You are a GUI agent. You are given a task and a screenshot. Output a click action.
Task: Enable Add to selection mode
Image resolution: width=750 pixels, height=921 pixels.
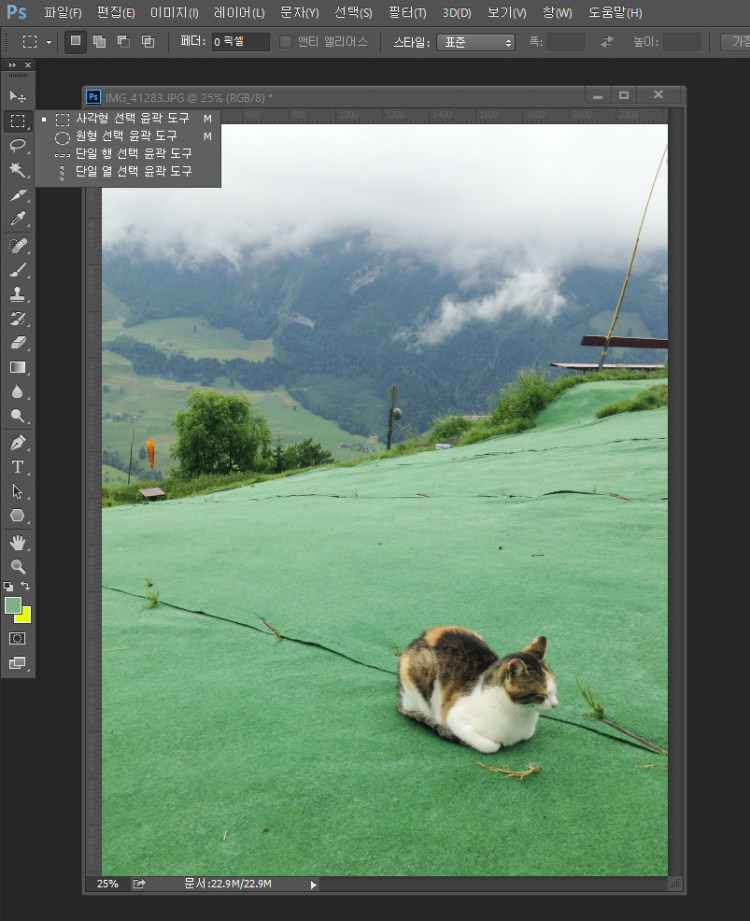[100, 42]
